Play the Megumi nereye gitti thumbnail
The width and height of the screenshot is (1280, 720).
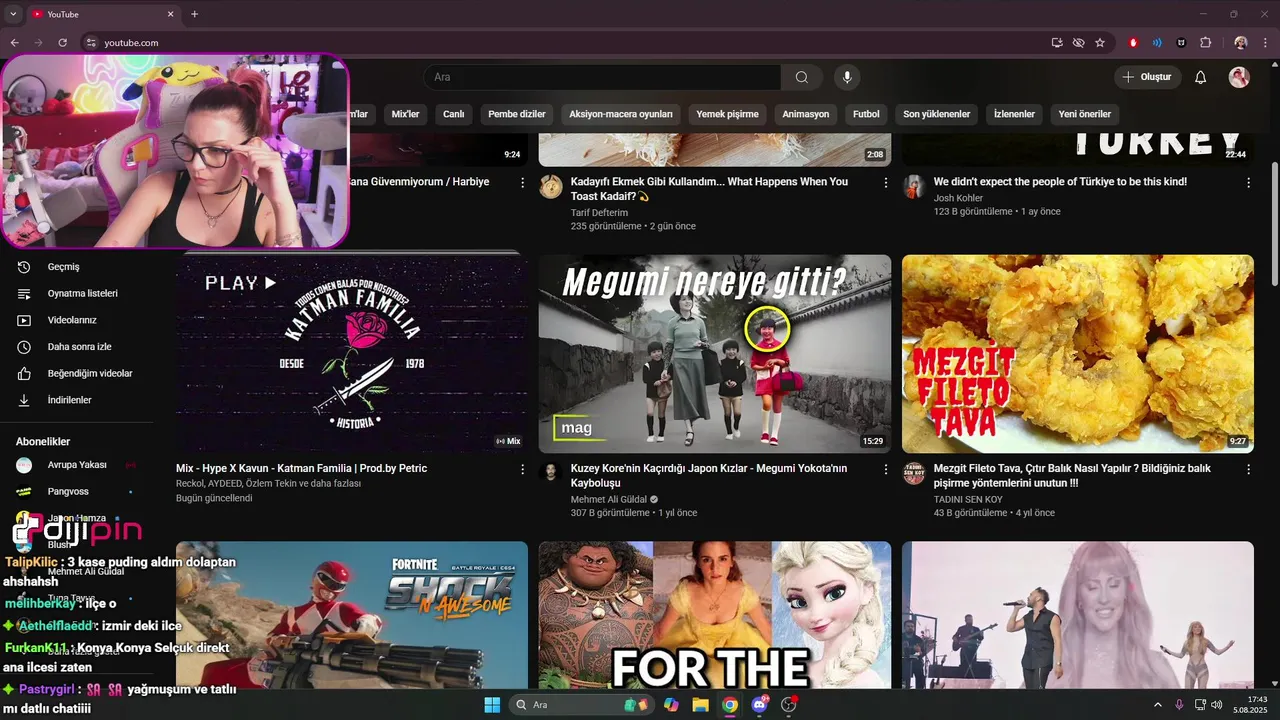pyautogui.click(x=715, y=353)
